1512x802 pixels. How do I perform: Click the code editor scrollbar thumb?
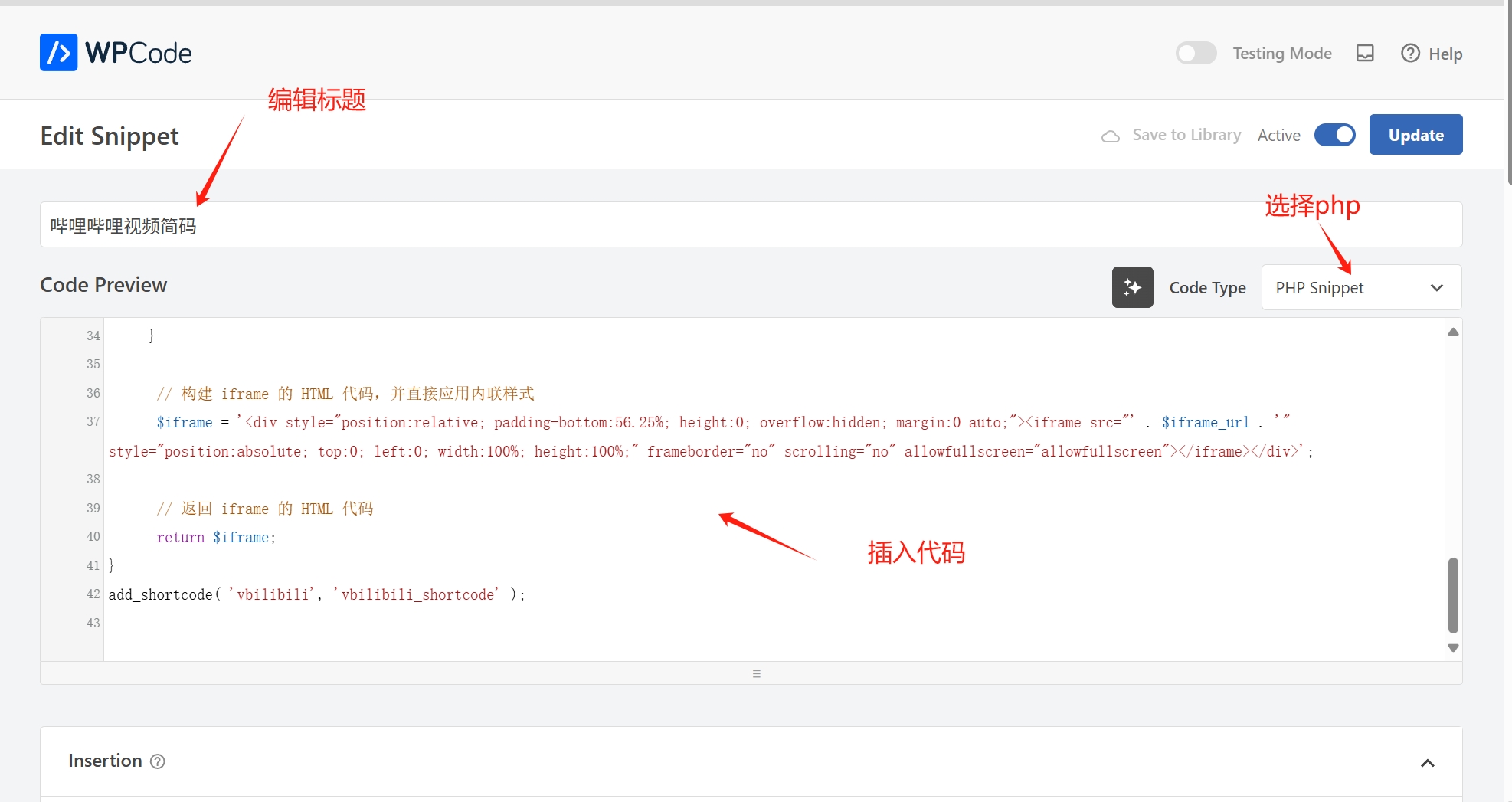coord(1453,595)
